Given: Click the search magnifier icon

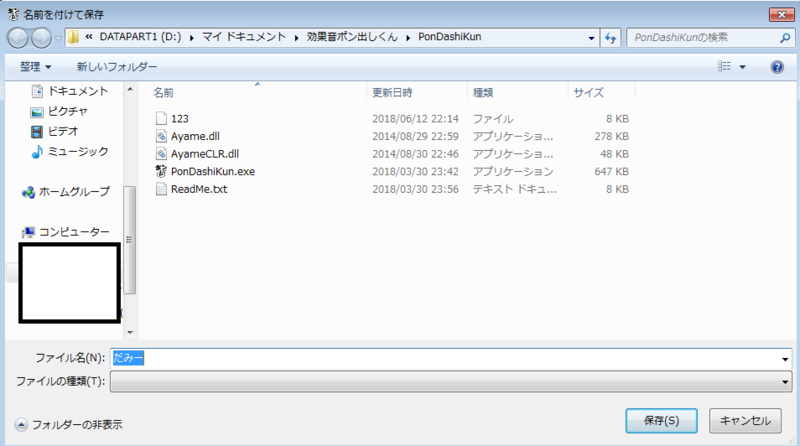Looking at the screenshot, I should tap(785, 38).
